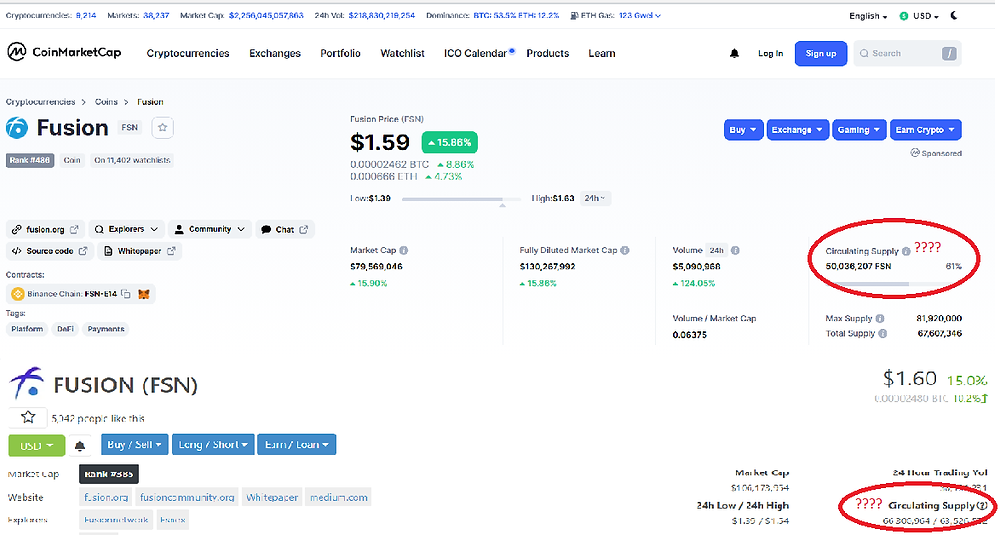The height and width of the screenshot is (535, 1000).
Task: Open the Earn Crypto dropdown button
Action: click(x=925, y=130)
